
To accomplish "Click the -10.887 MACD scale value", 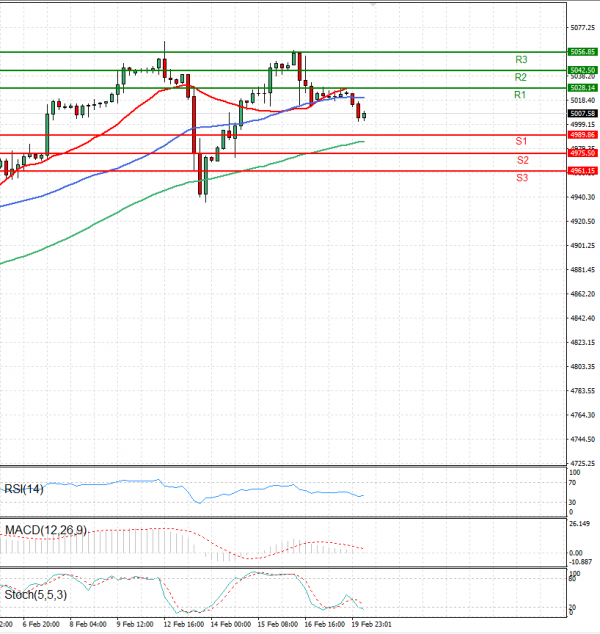I will [581, 562].
